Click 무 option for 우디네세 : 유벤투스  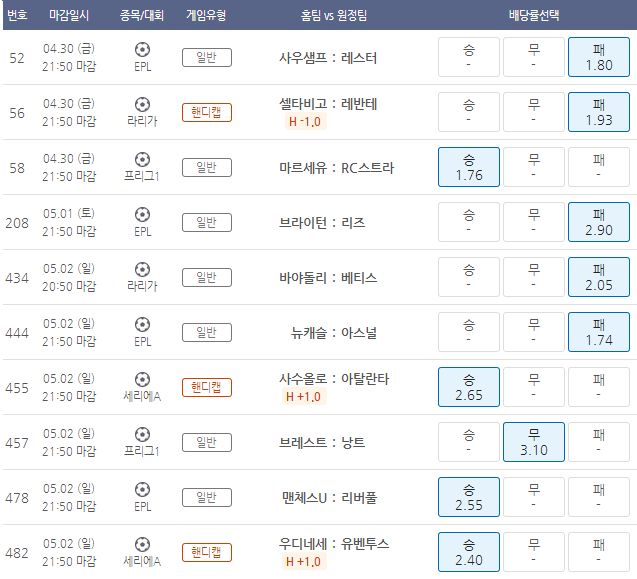534,552
